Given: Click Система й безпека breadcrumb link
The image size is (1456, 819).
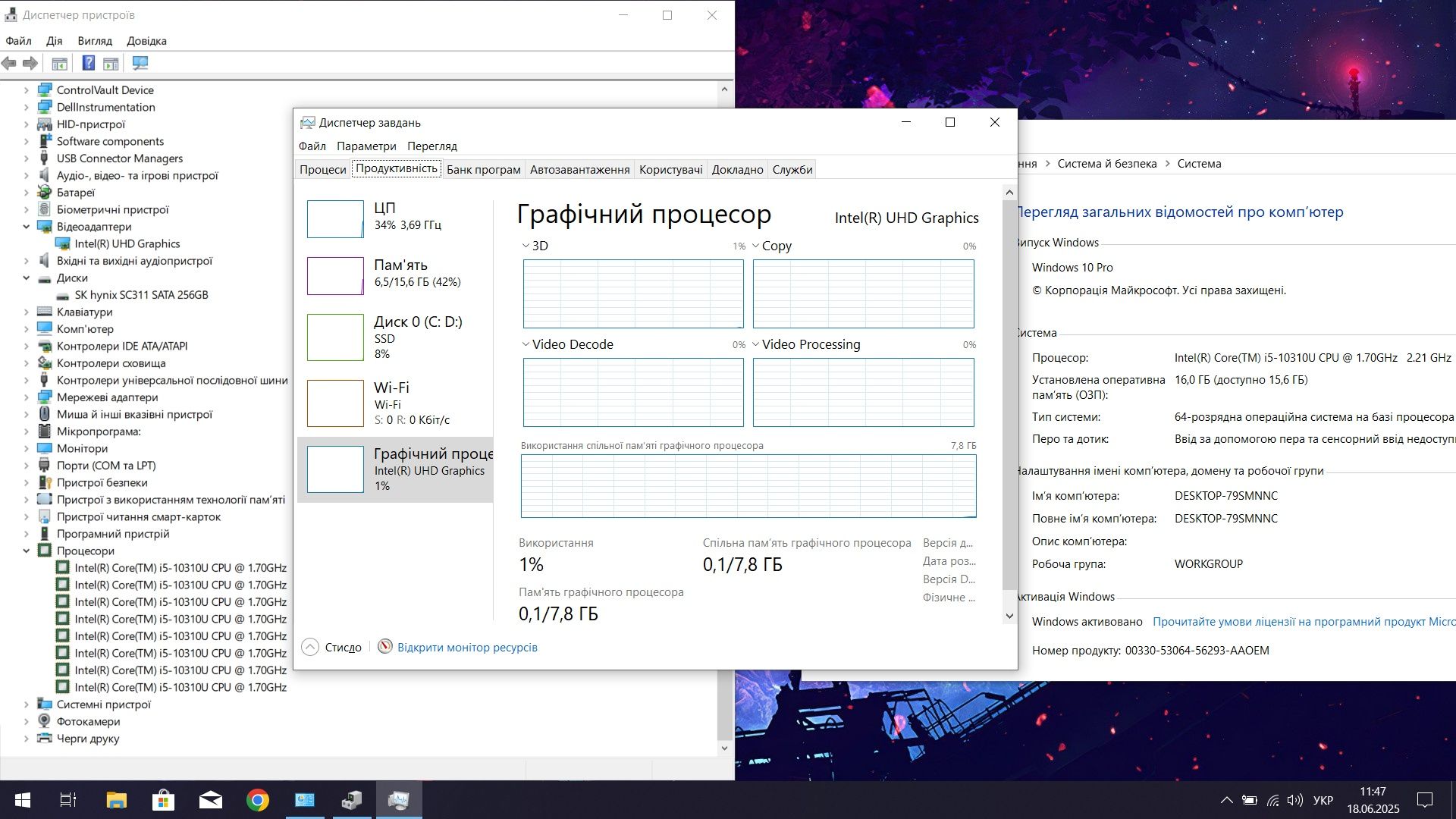Looking at the screenshot, I should [1107, 164].
